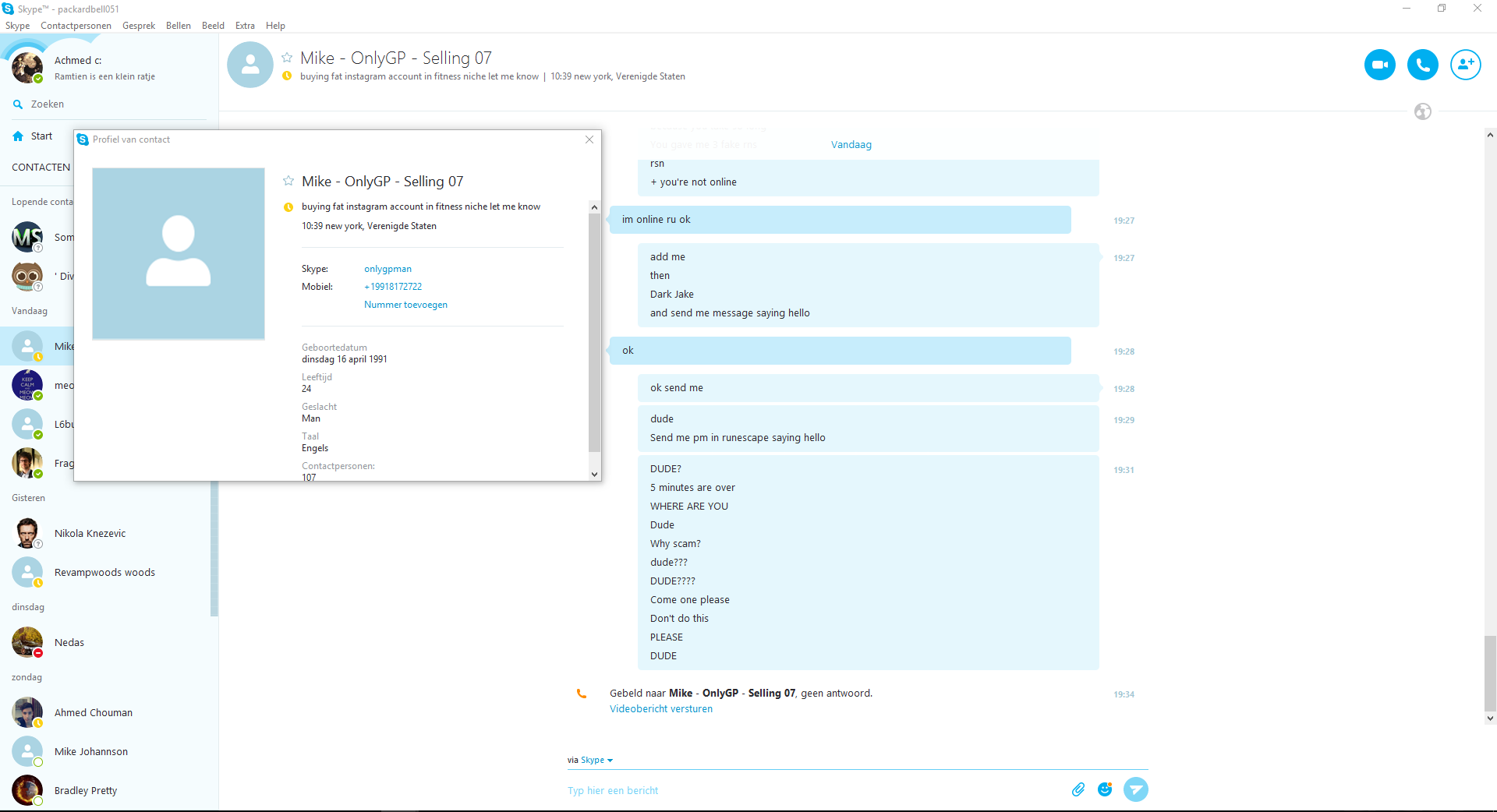Screen dimensions: 1497x812
Task: Click Videobericht versturen link
Action: point(661,709)
